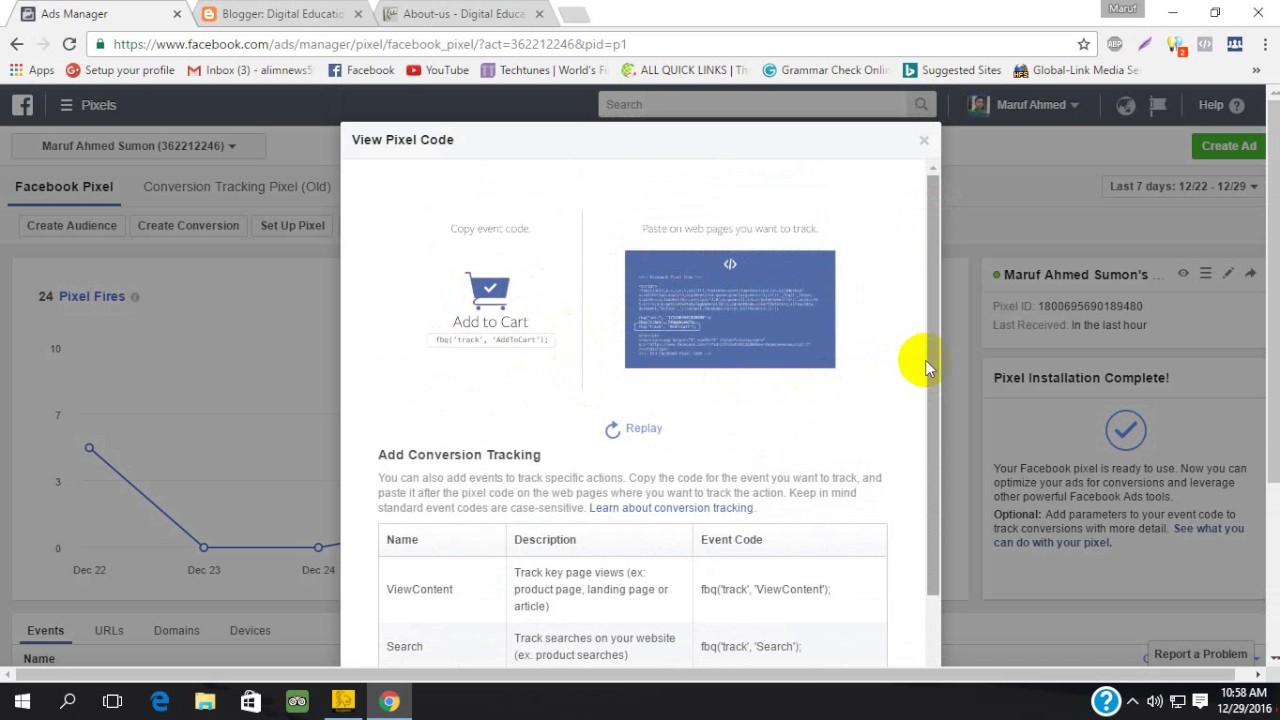Switch to About-us Digital Education browser tab
This screenshot has height=720, width=1280.
(x=463, y=14)
